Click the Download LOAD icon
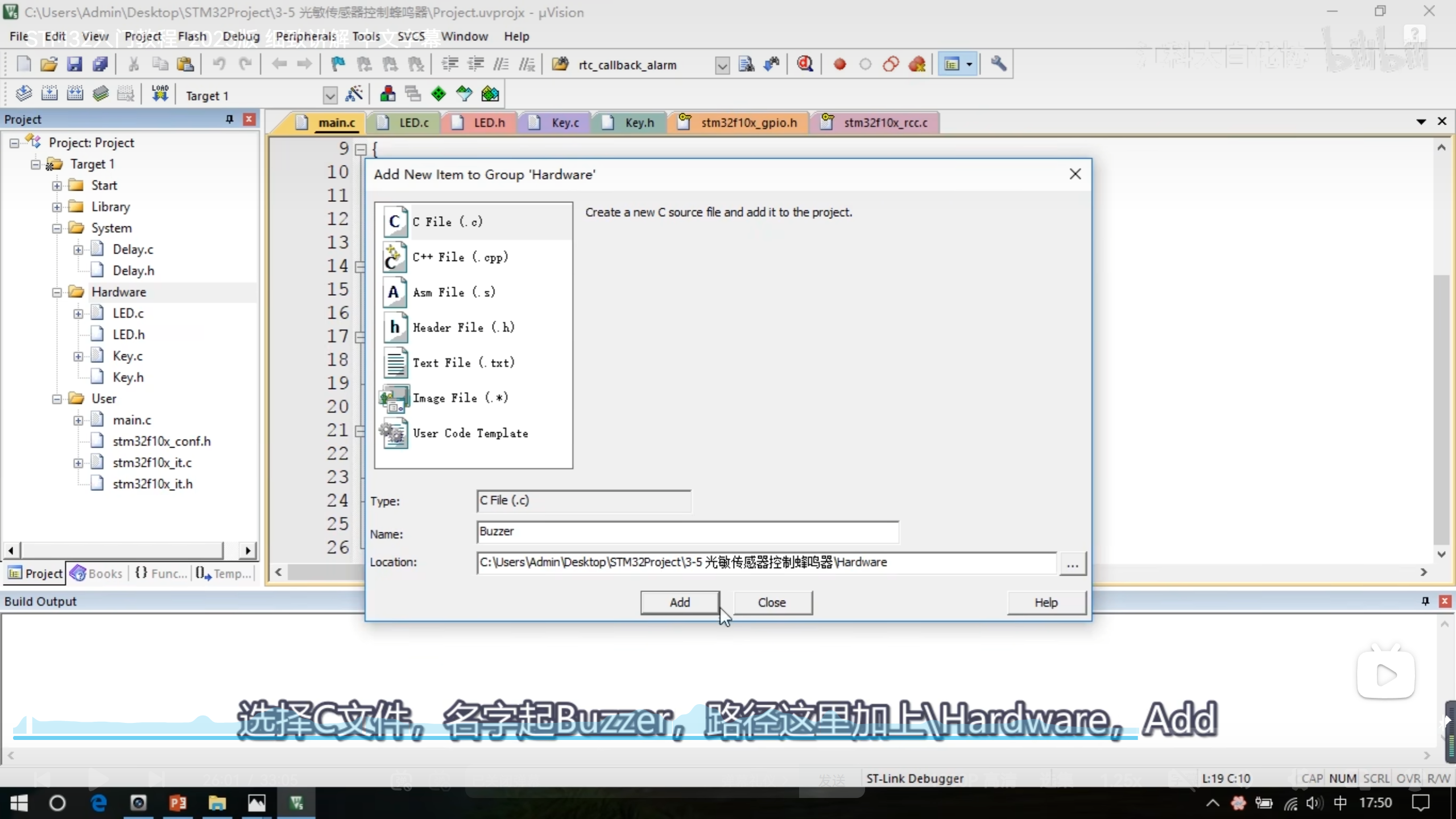Screen dimensions: 1456x819 pos(160,94)
